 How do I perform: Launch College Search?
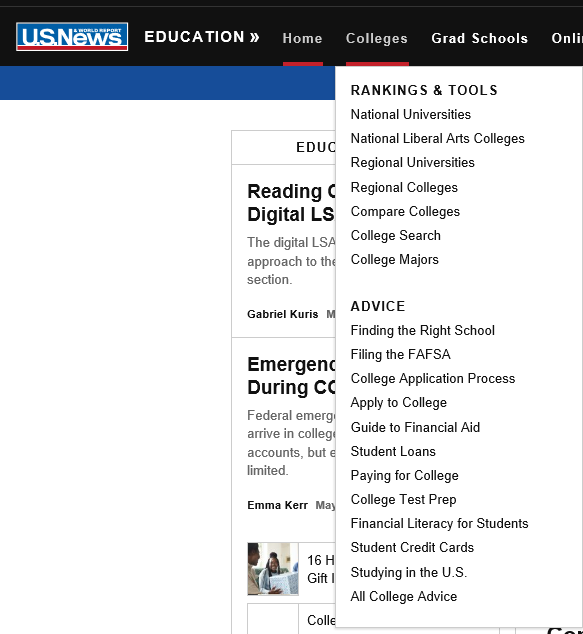point(395,235)
